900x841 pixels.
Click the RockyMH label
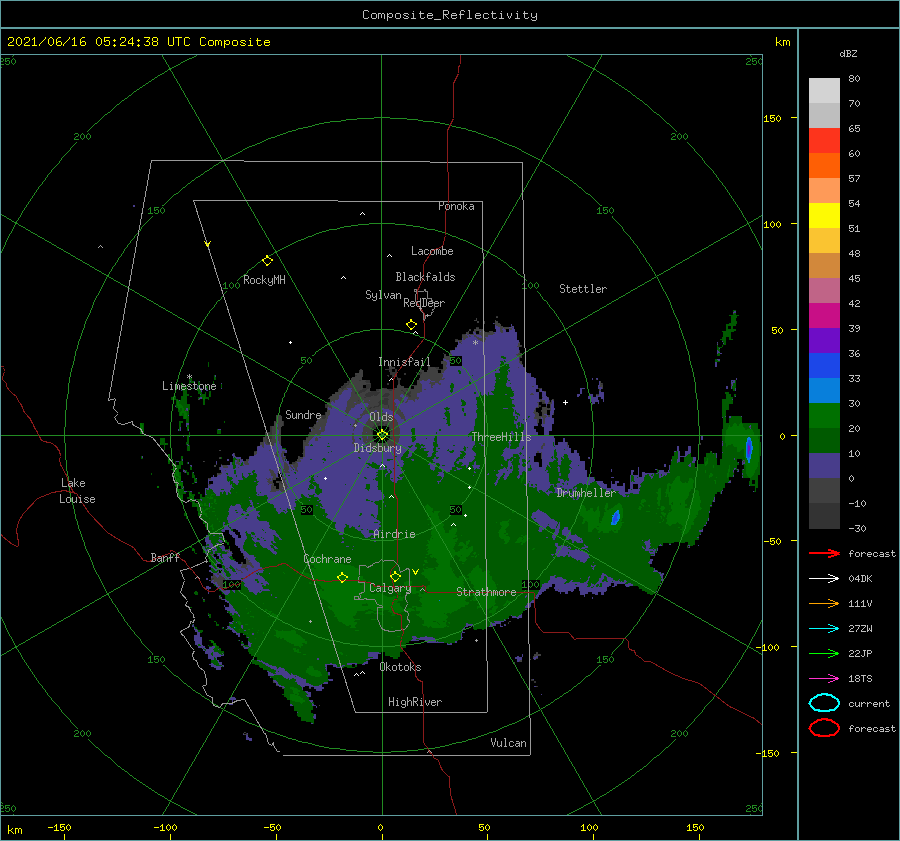click(x=264, y=280)
